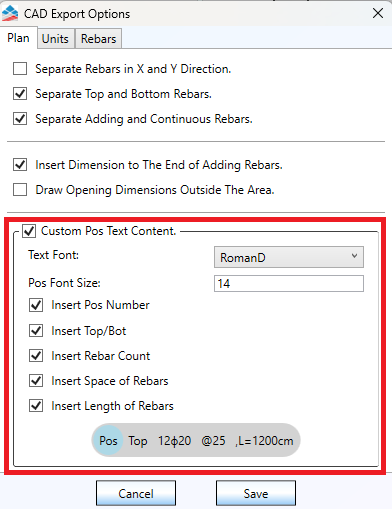Image resolution: width=392 pixels, height=509 pixels.
Task: Toggle Insert Length of Rebars checkbox
Action: [x=36, y=406]
